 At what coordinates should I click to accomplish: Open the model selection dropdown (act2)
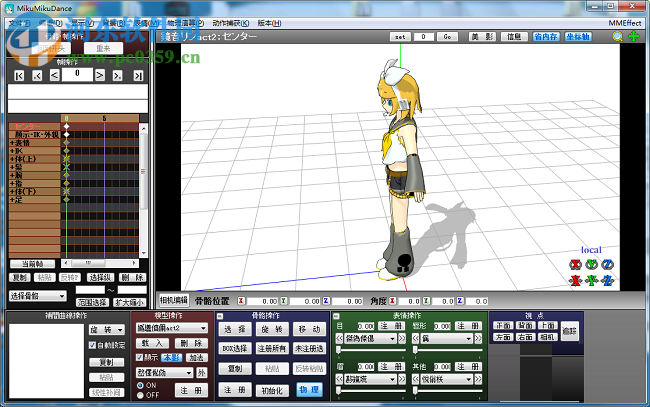[172, 328]
